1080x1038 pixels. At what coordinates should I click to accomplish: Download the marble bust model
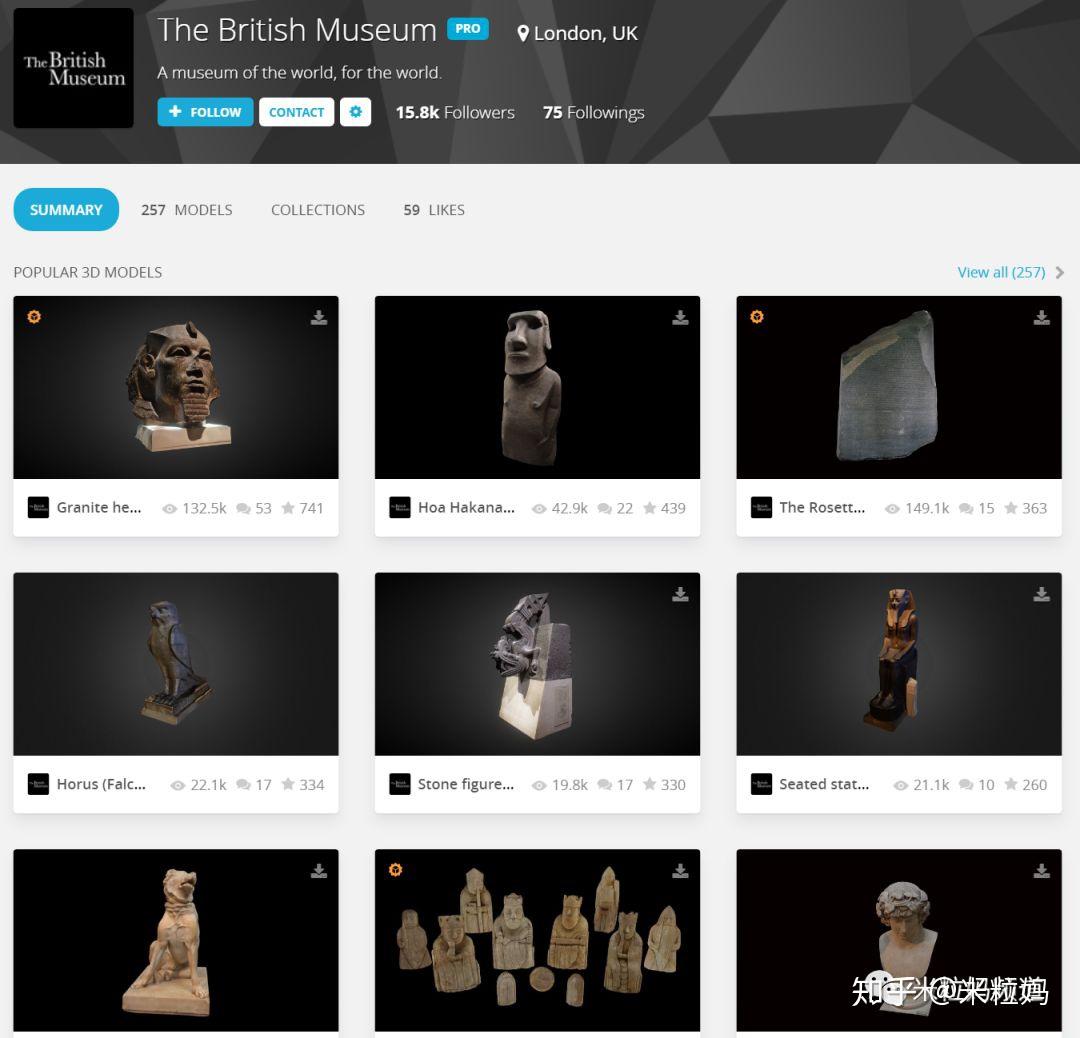[x=1041, y=871]
